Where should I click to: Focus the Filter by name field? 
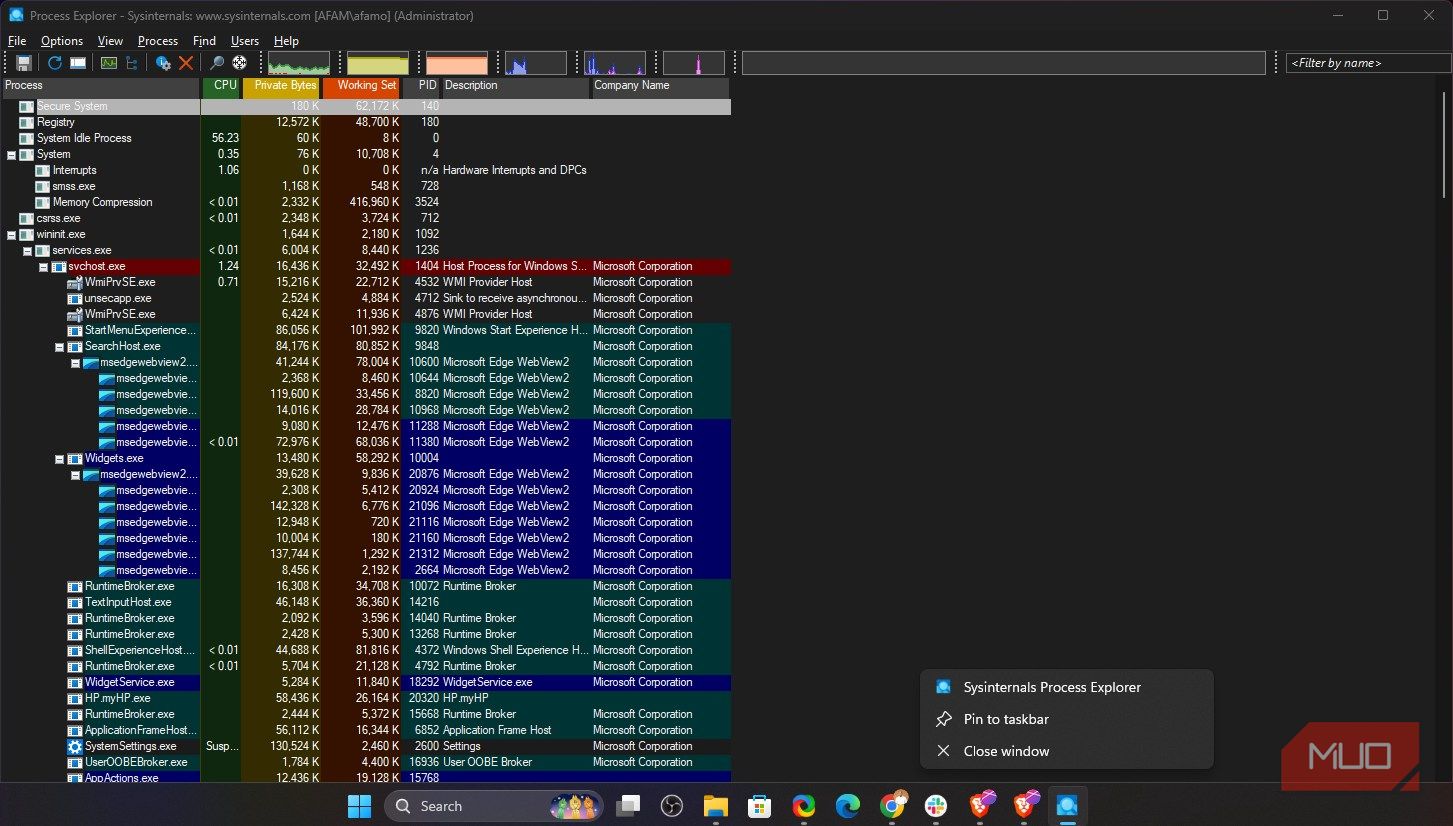(x=1368, y=63)
